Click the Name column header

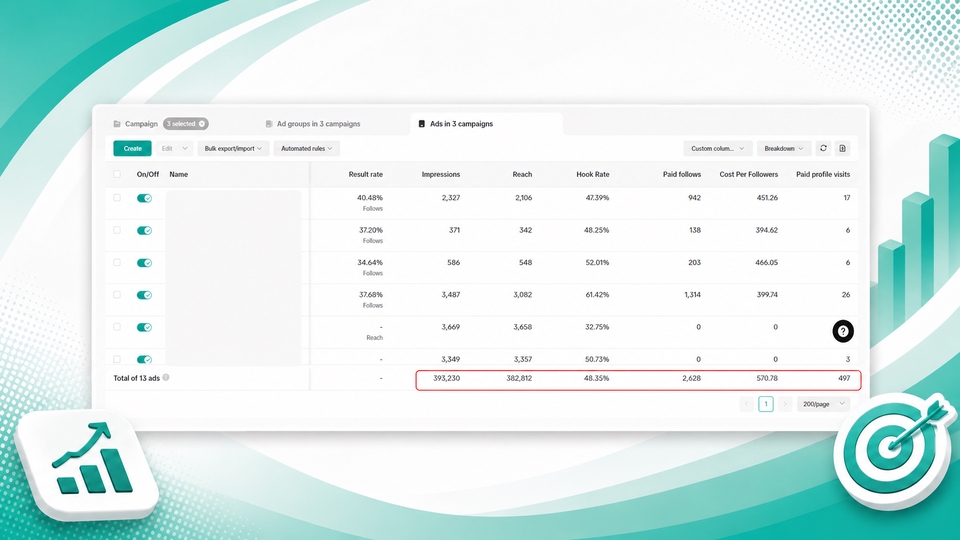tap(179, 174)
